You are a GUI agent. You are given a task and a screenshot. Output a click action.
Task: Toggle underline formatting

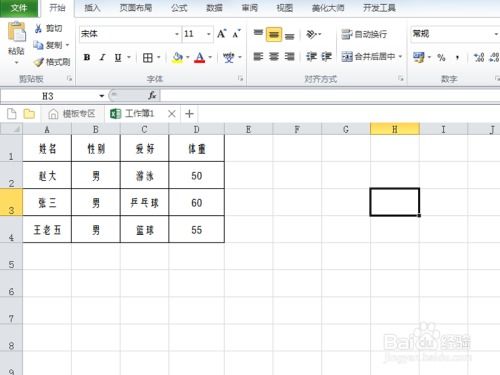coord(118,57)
